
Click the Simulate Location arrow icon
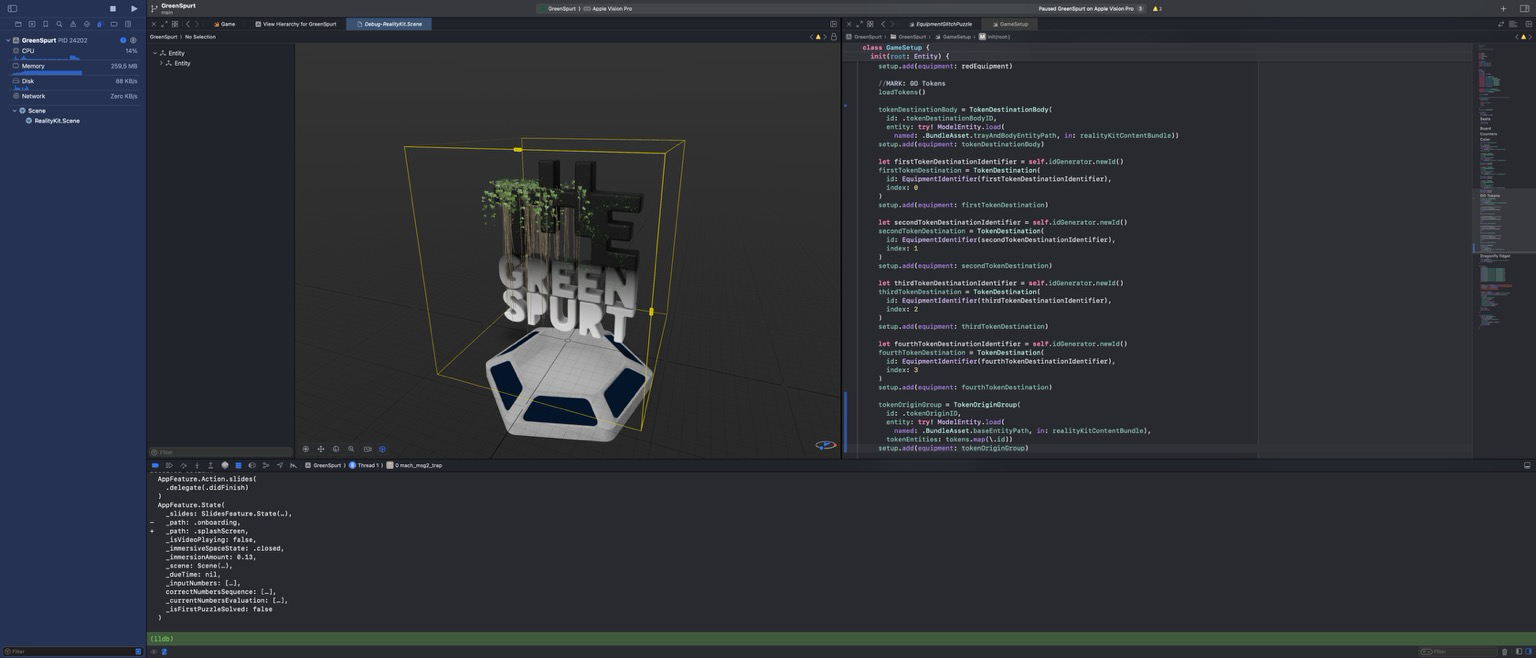point(279,465)
